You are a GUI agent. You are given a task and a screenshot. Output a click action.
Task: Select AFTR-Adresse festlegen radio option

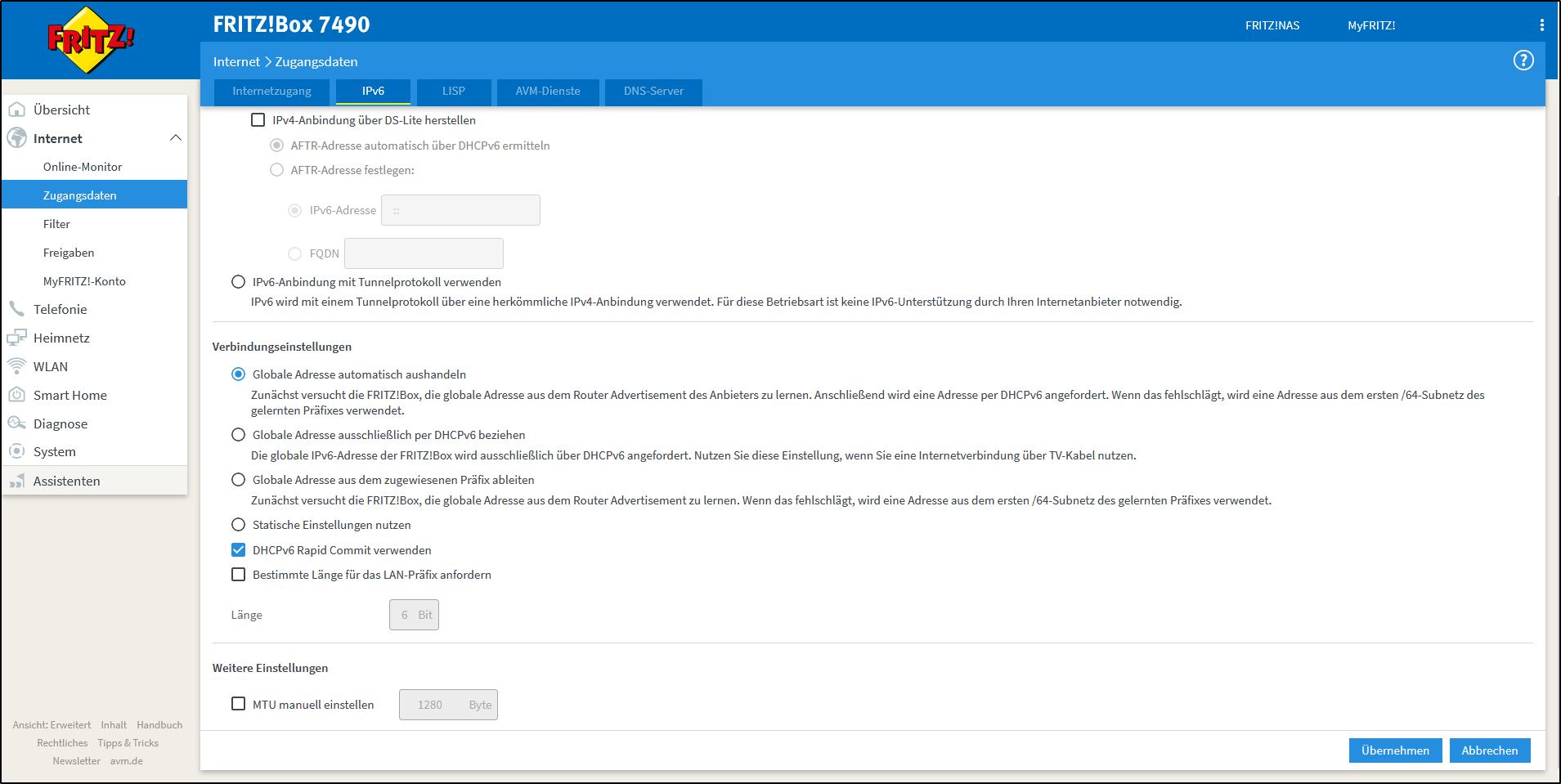pos(277,170)
